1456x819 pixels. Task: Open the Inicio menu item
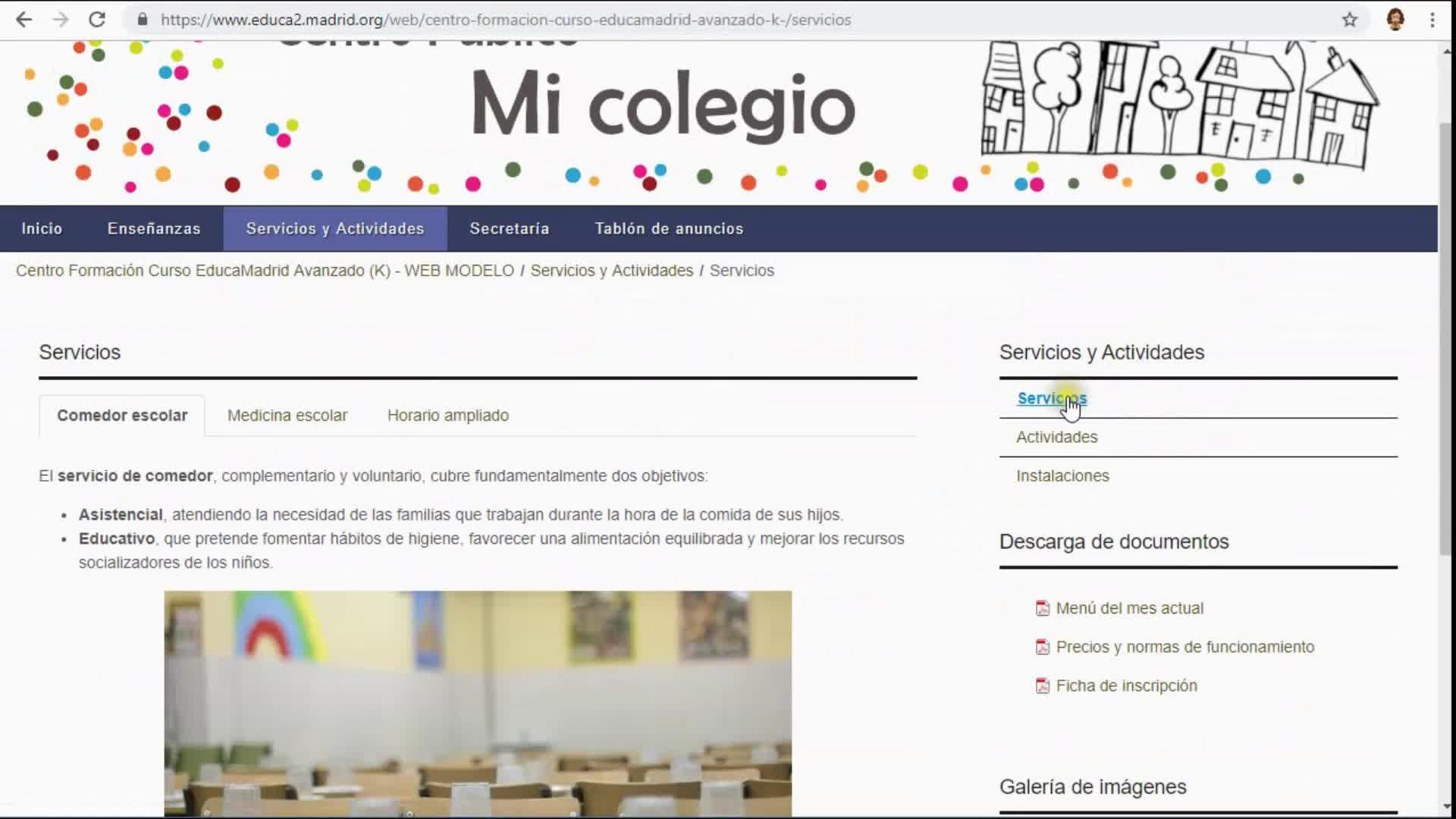42,228
